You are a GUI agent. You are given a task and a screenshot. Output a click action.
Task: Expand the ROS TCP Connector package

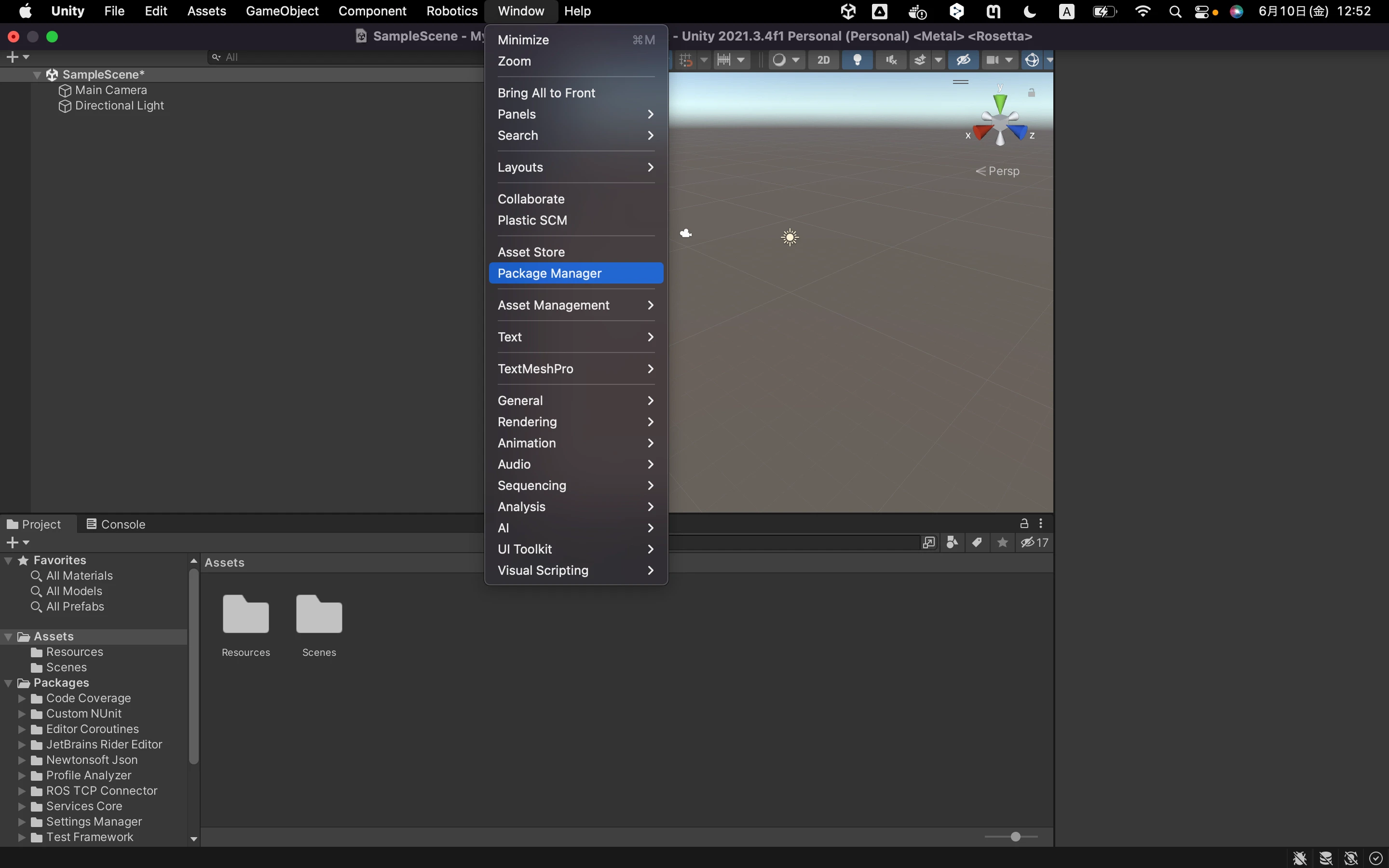(x=22, y=791)
